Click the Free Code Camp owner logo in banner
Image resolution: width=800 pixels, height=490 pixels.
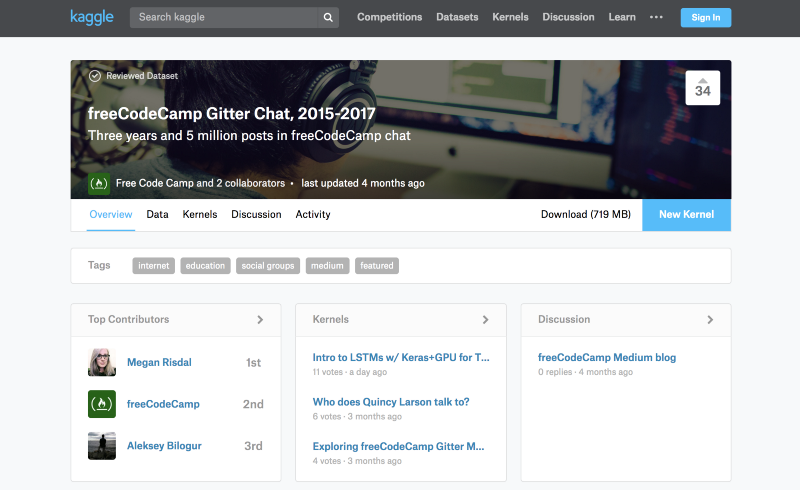pyautogui.click(x=99, y=183)
